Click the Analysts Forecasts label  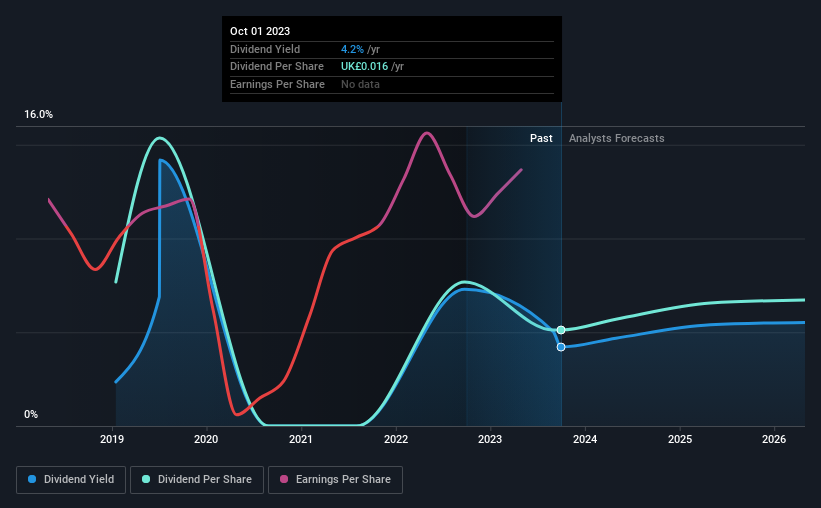[616, 138]
